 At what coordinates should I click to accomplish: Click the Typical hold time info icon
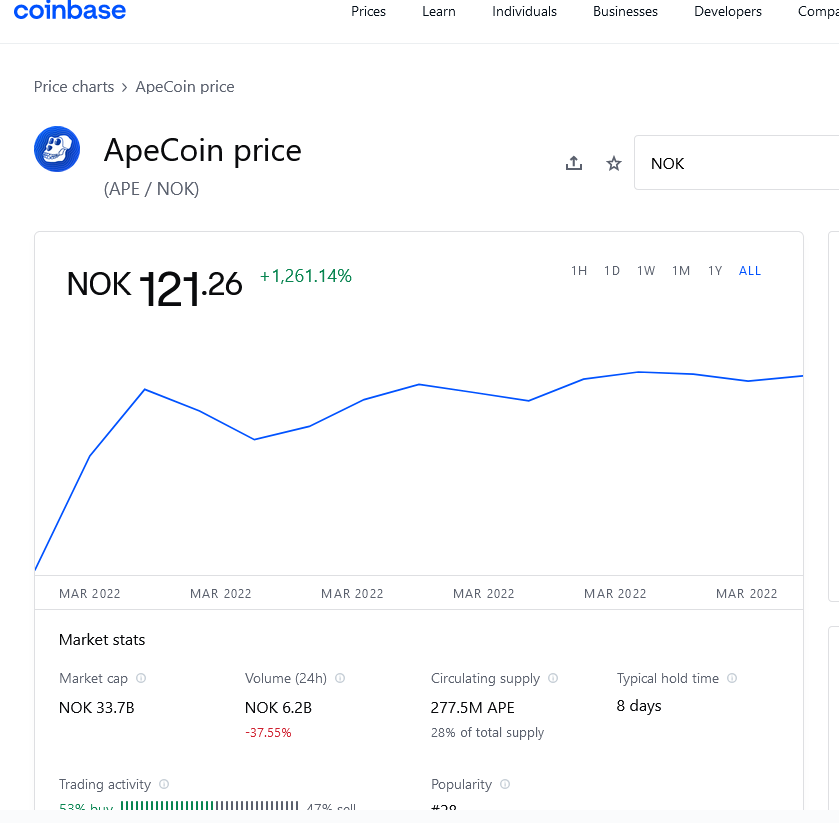click(732, 678)
